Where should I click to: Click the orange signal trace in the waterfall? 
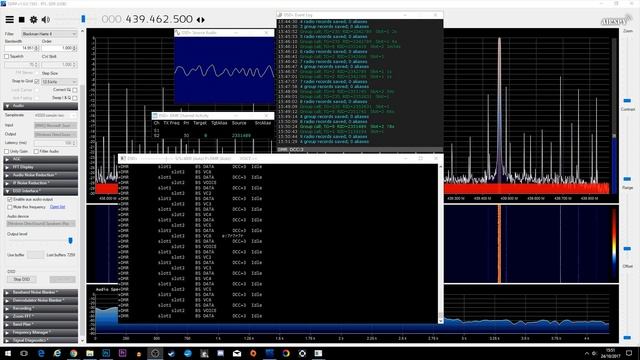499,244
